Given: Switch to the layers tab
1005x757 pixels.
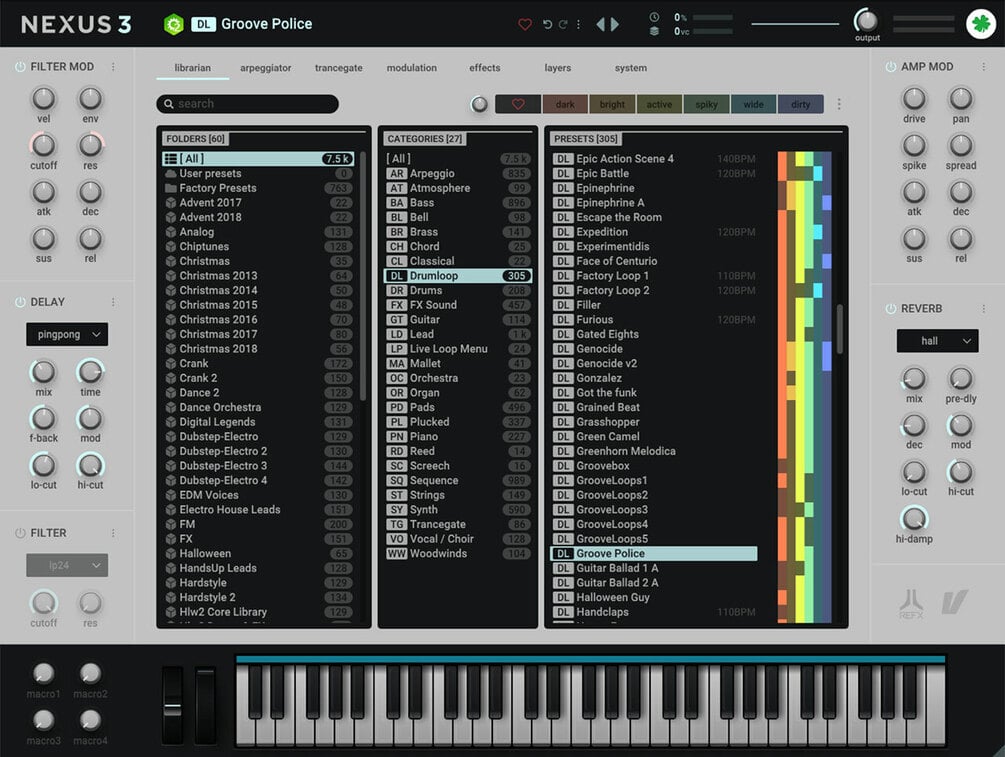Looking at the screenshot, I should click(x=558, y=68).
